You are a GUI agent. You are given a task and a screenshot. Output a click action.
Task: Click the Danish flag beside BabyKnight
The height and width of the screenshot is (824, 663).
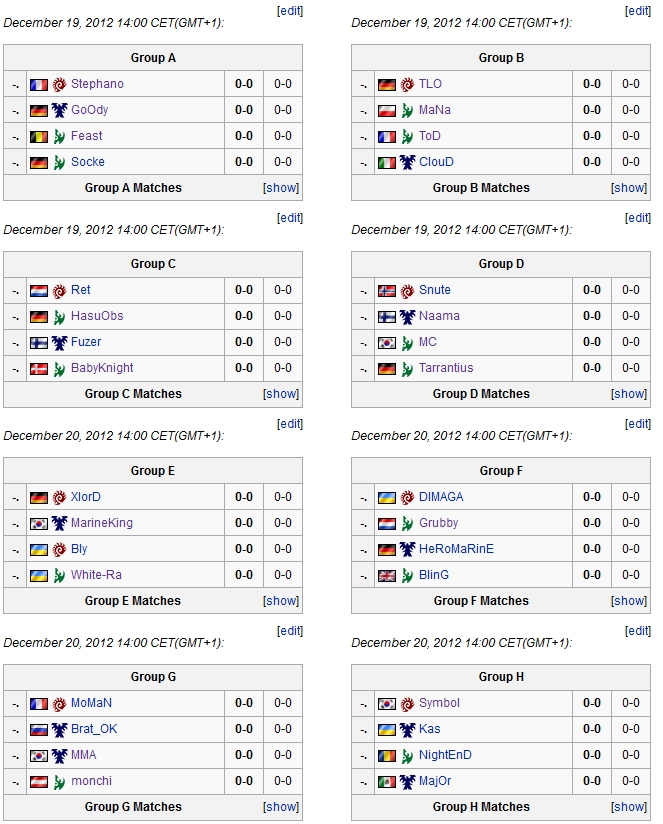pos(39,368)
